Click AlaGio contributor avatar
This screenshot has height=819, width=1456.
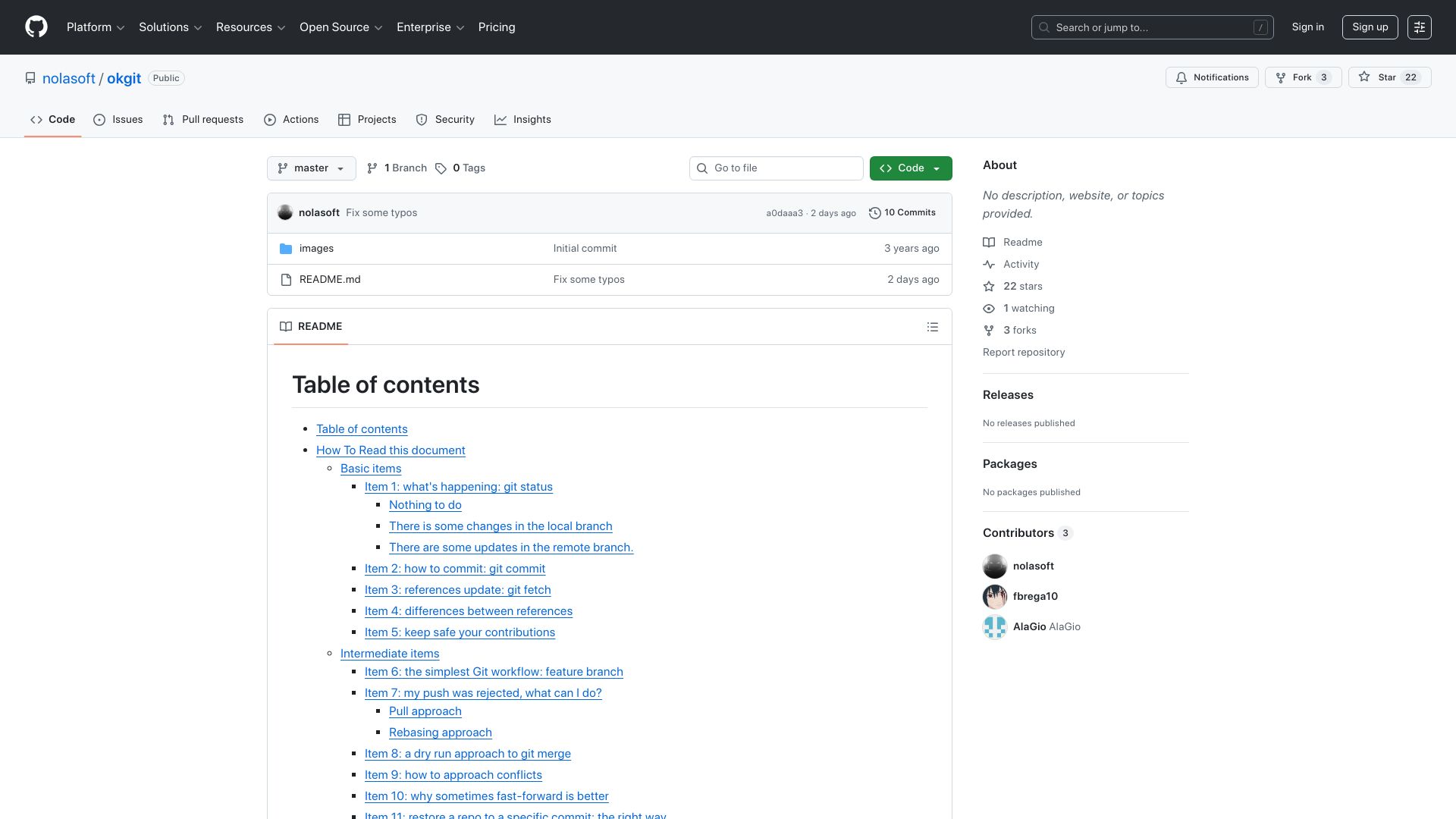pyautogui.click(x=995, y=627)
